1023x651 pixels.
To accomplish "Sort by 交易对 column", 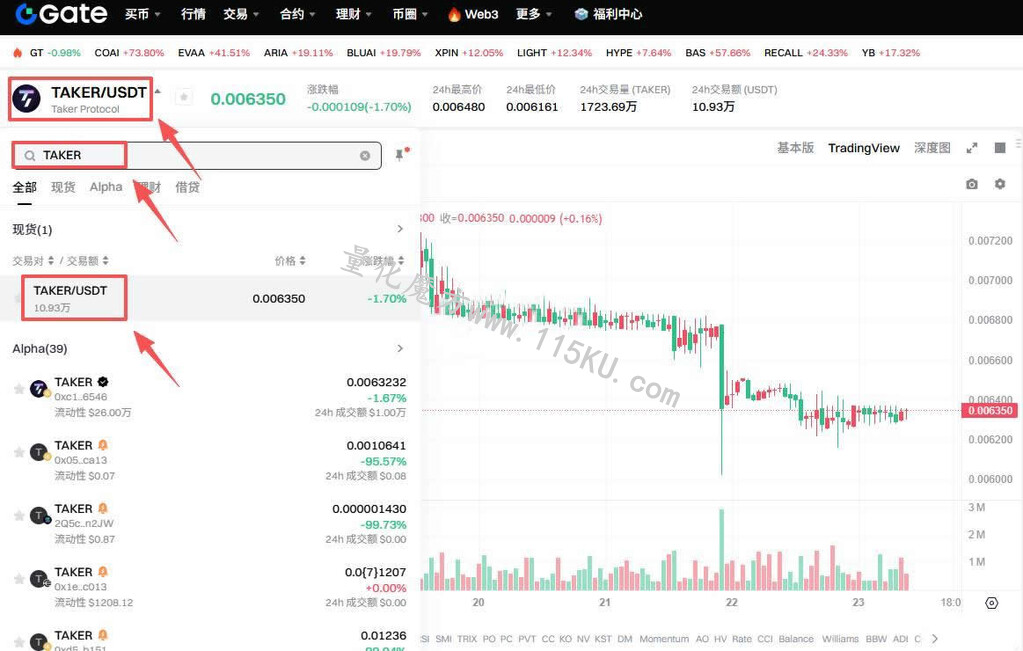I will click(33, 261).
